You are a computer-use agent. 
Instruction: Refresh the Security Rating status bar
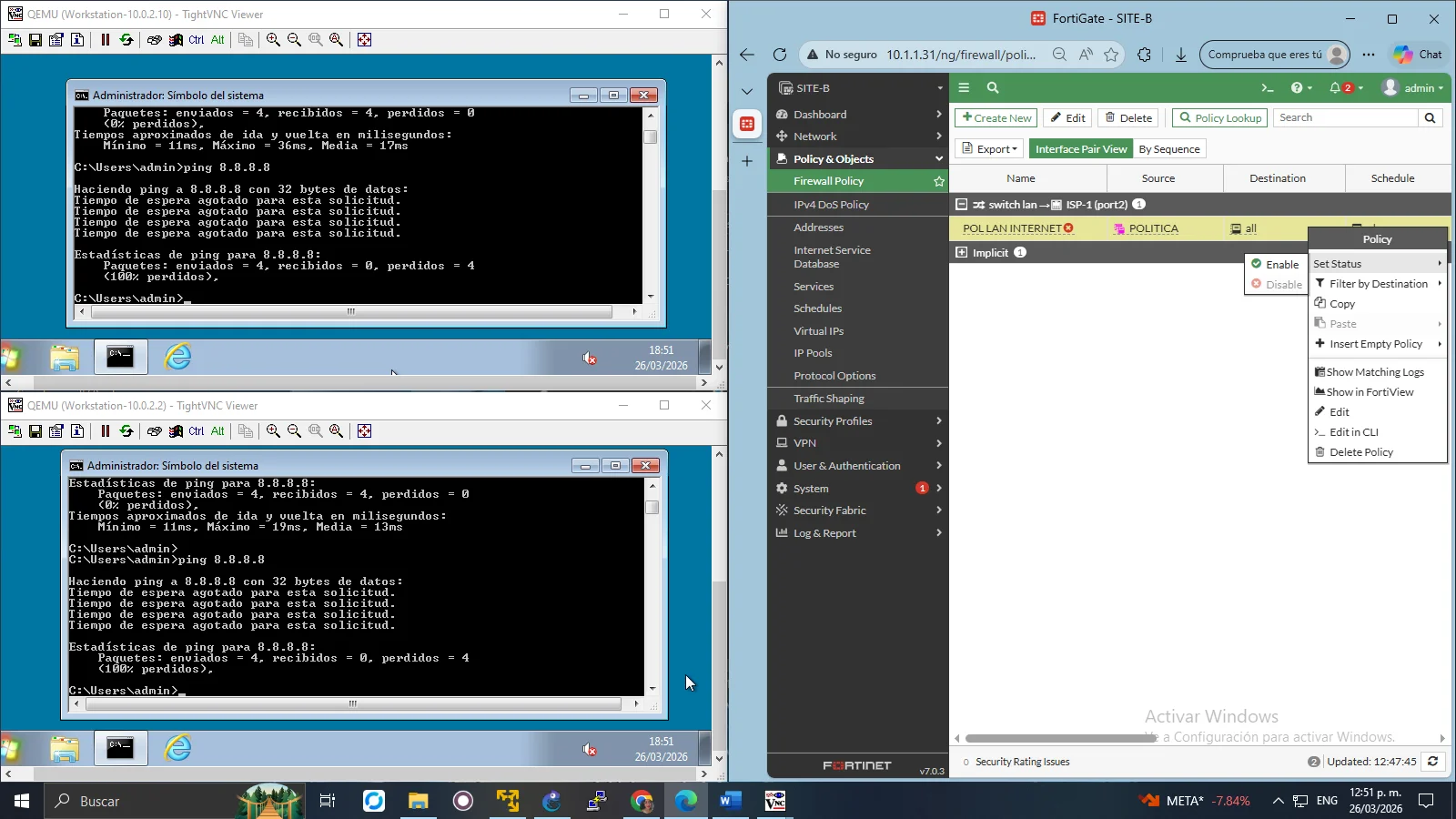click(1432, 762)
